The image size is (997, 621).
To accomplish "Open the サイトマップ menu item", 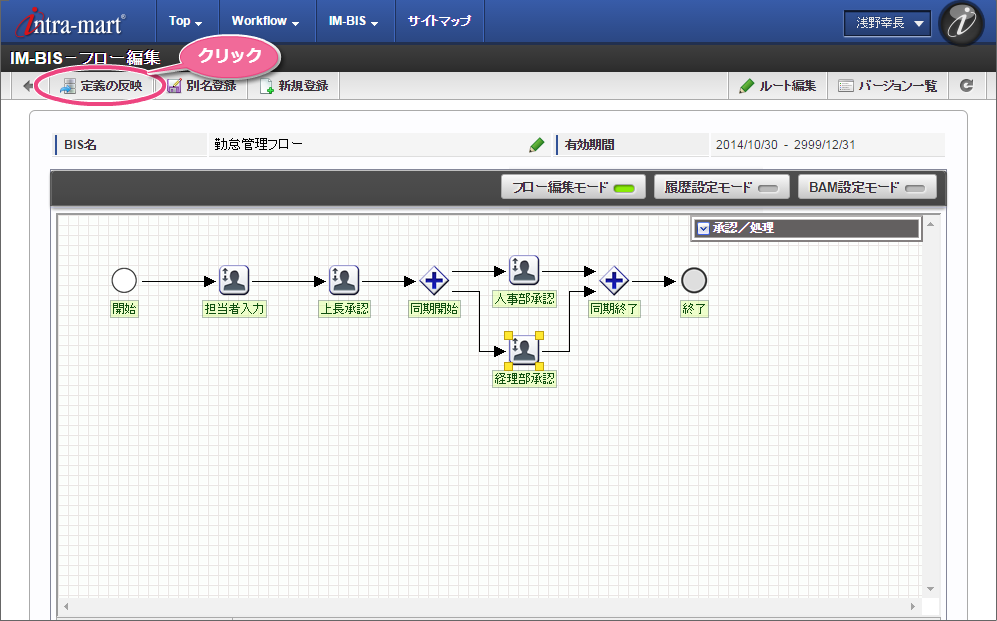I will [439, 21].
